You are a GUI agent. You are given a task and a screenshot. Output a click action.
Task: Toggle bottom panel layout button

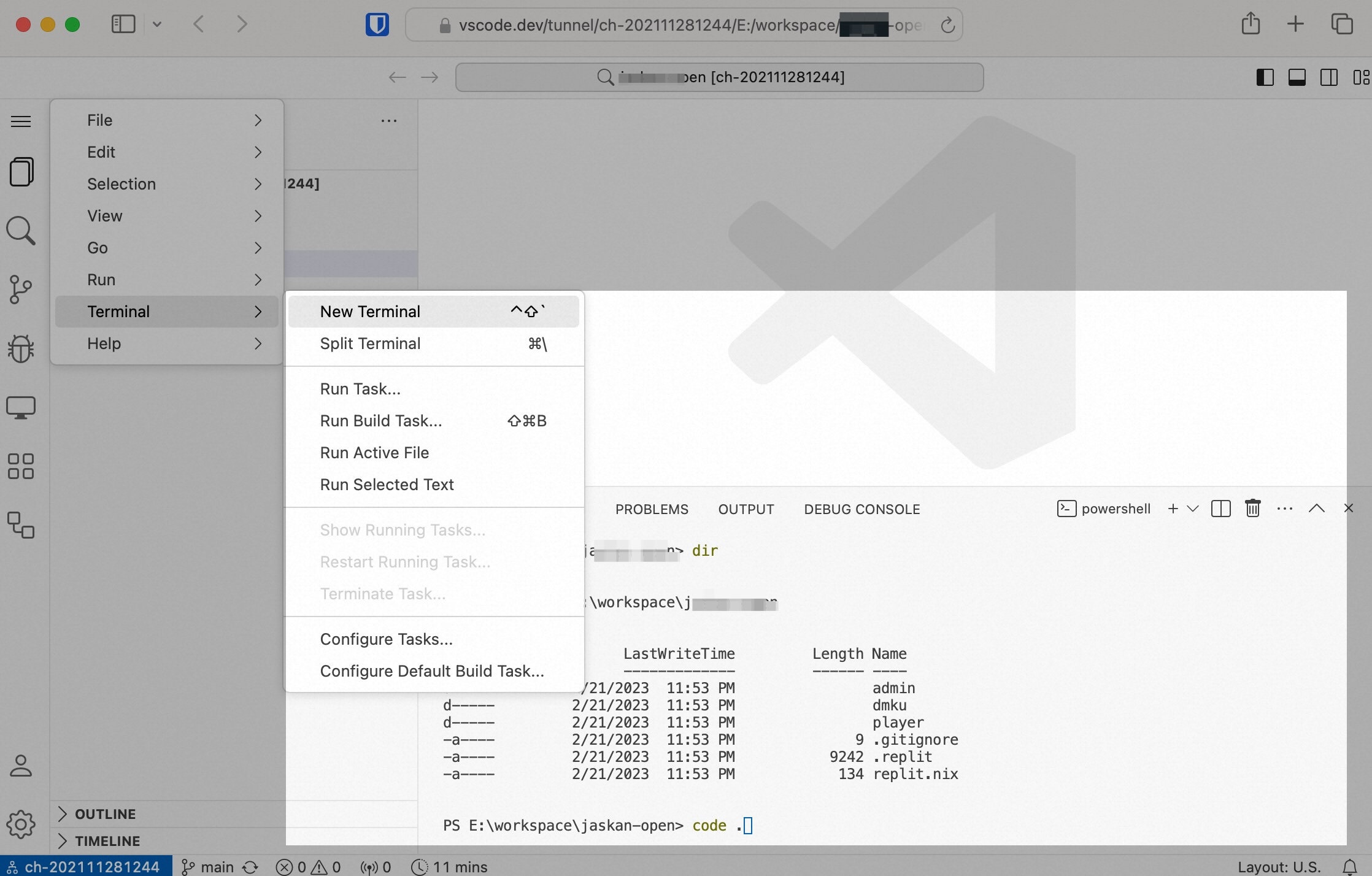[1297, 77]
